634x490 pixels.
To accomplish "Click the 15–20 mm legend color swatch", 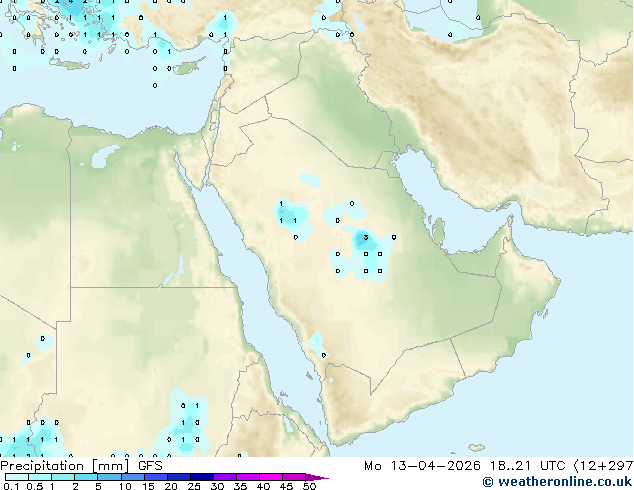I will point(156,477).
